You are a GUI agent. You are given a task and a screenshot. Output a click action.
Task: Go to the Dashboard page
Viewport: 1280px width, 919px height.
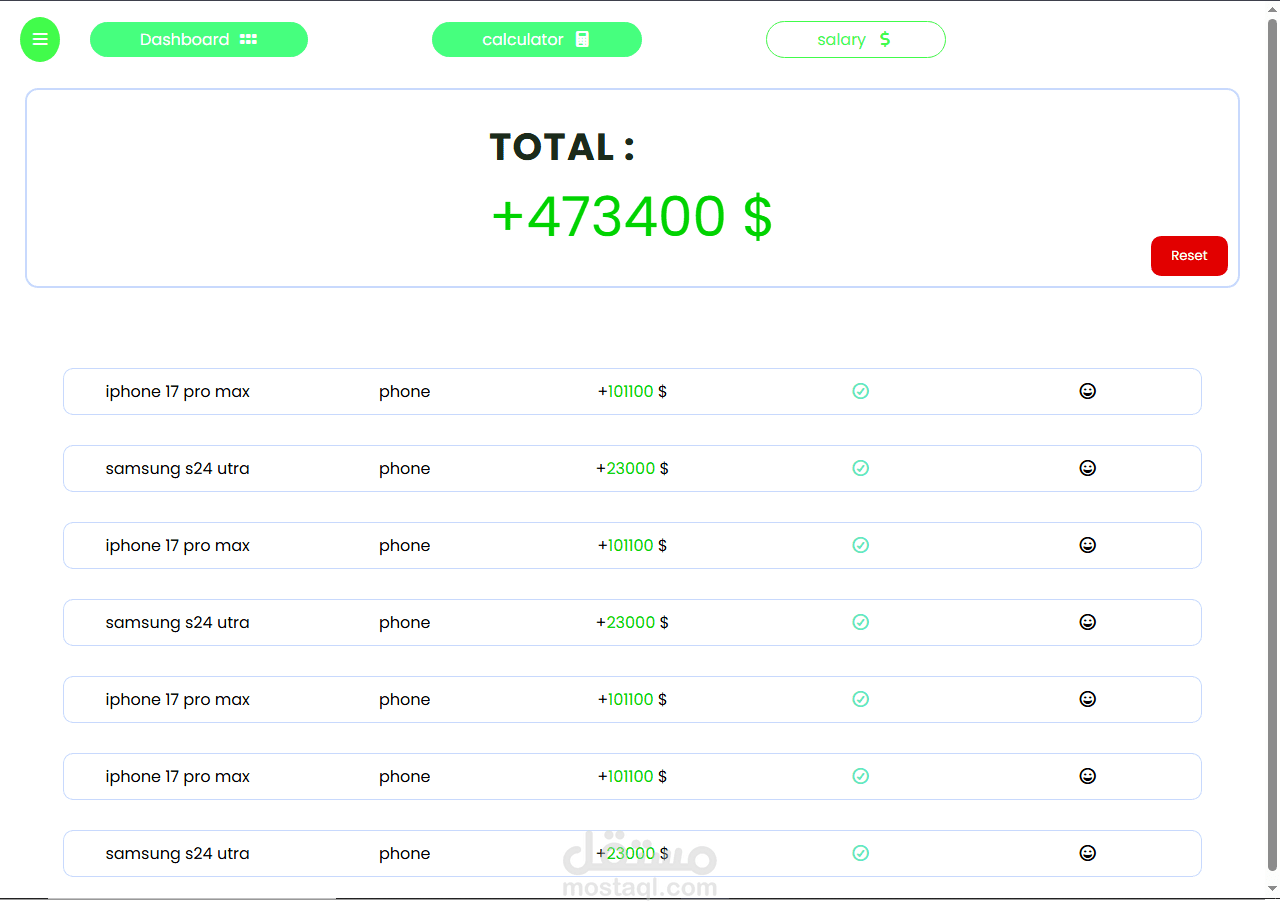coord(199,40)
